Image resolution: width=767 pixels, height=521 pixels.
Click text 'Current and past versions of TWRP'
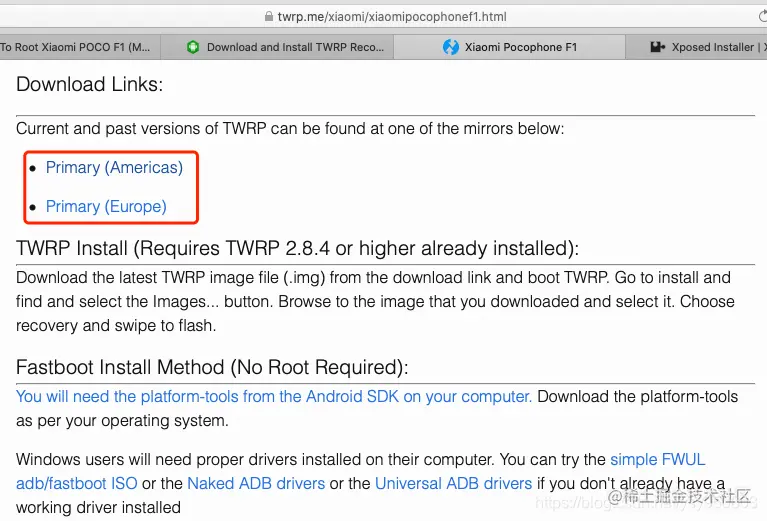point(141,128)
